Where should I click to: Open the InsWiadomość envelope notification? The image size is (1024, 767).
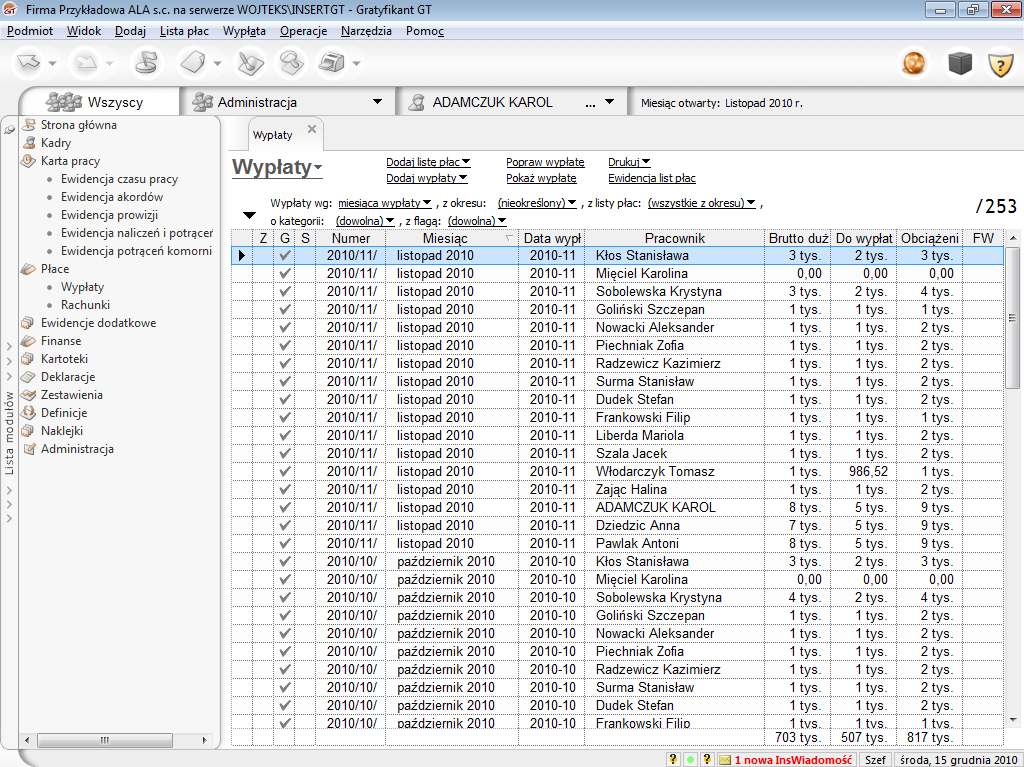[x=725, y=759]
